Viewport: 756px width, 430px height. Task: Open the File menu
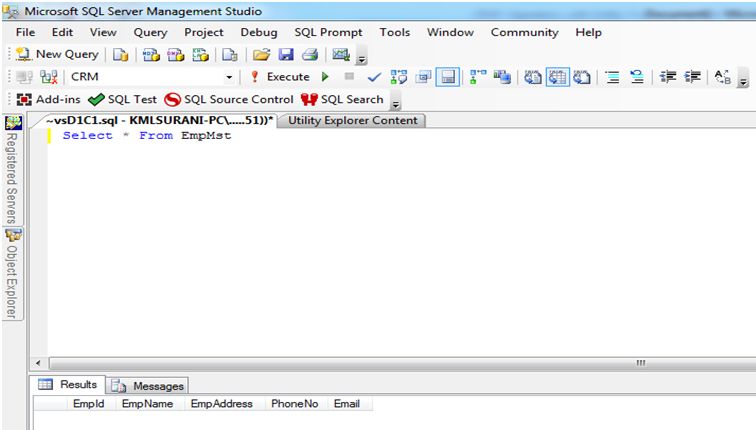click(25, 32)
